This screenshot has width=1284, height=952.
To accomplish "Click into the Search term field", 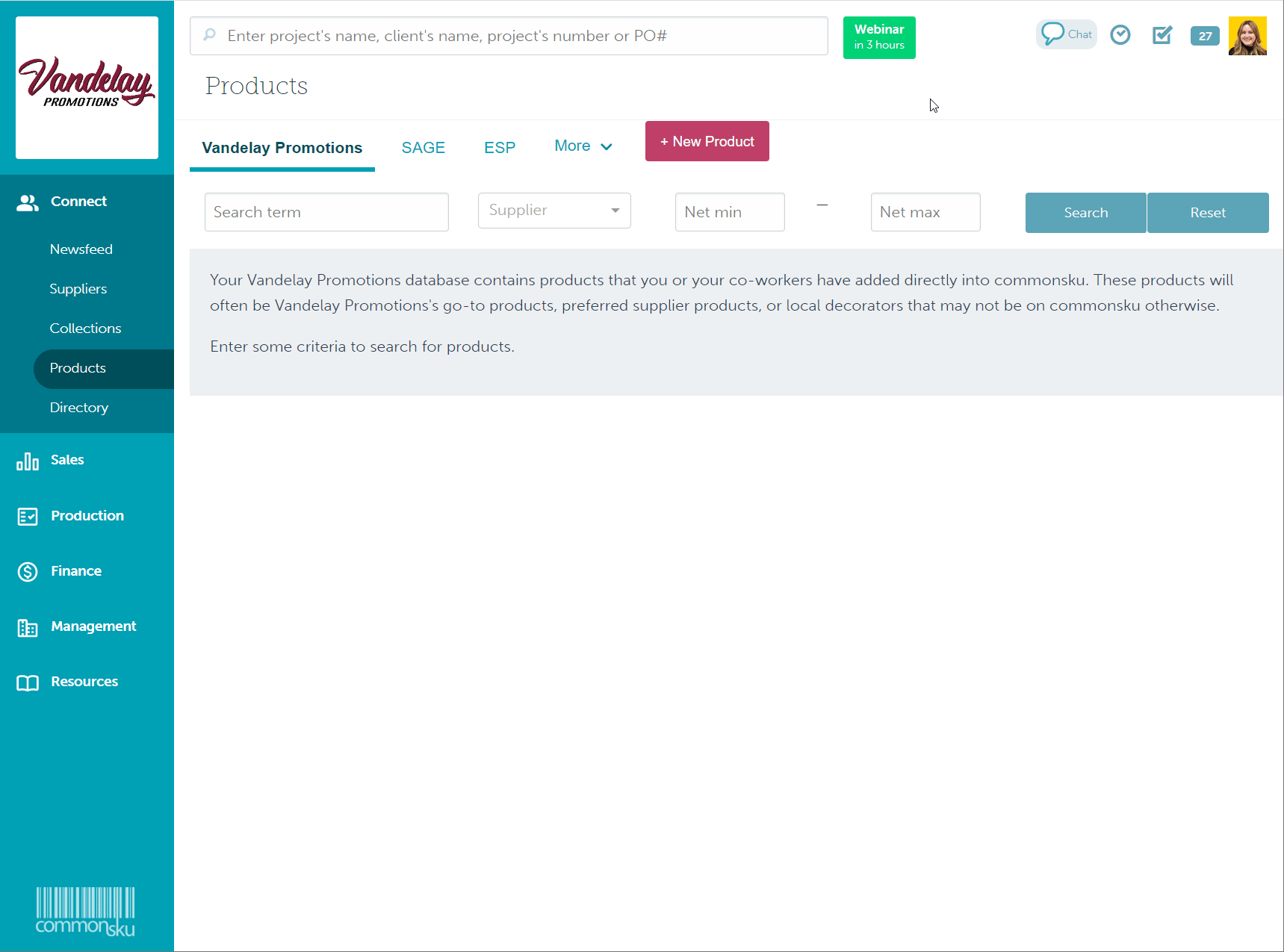I will click(326, 212).
